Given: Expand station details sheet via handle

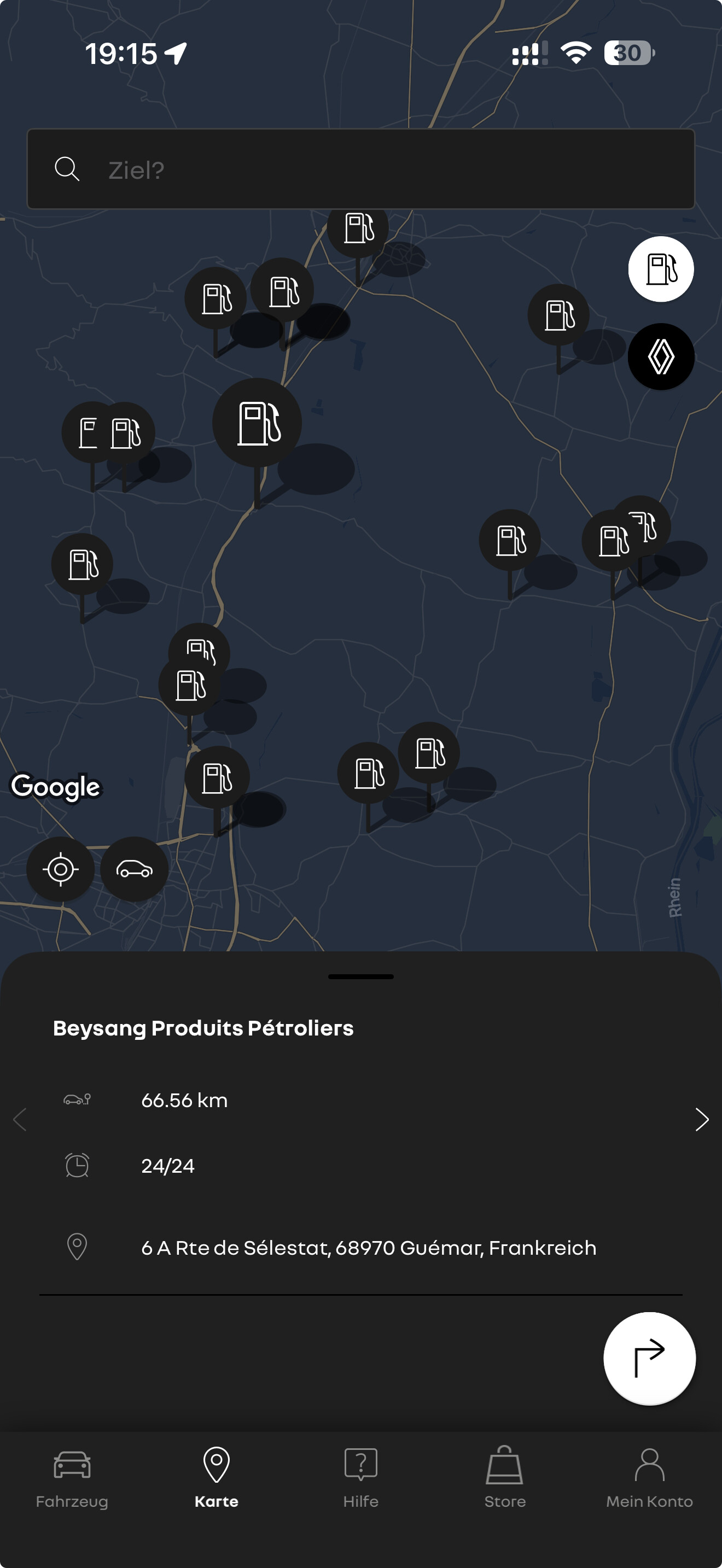Looking at the screenshot, I should point(360,976).
